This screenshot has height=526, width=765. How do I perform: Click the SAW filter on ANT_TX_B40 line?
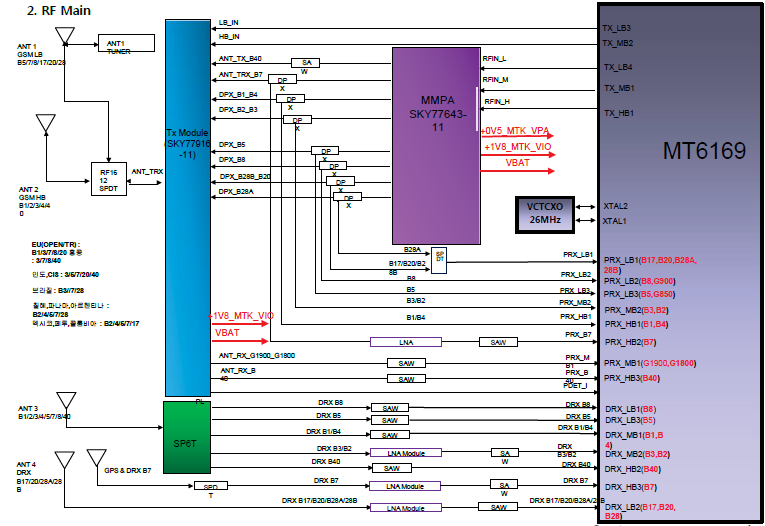coord(305,62)
